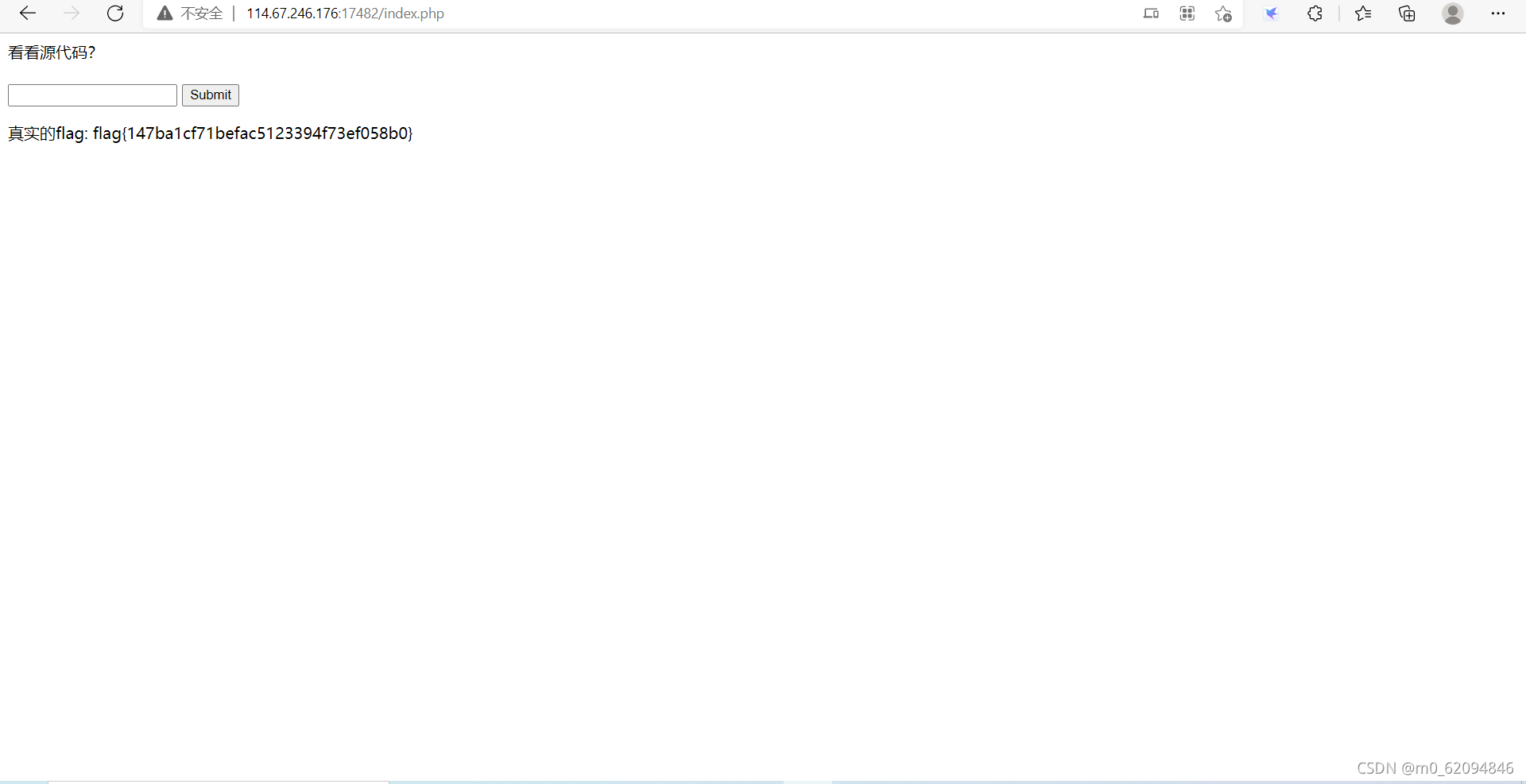The height and width of the screenshot is (784, 1526).
Task: Click the text '看看源代码?'
Action: (52, 52)
